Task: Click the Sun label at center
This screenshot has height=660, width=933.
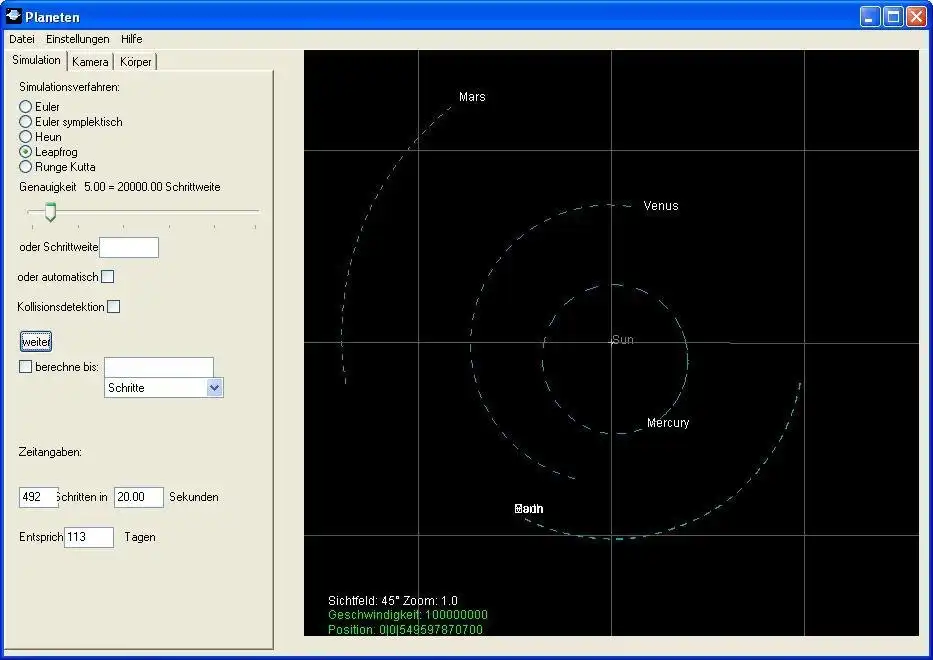Action: point(623,339)
